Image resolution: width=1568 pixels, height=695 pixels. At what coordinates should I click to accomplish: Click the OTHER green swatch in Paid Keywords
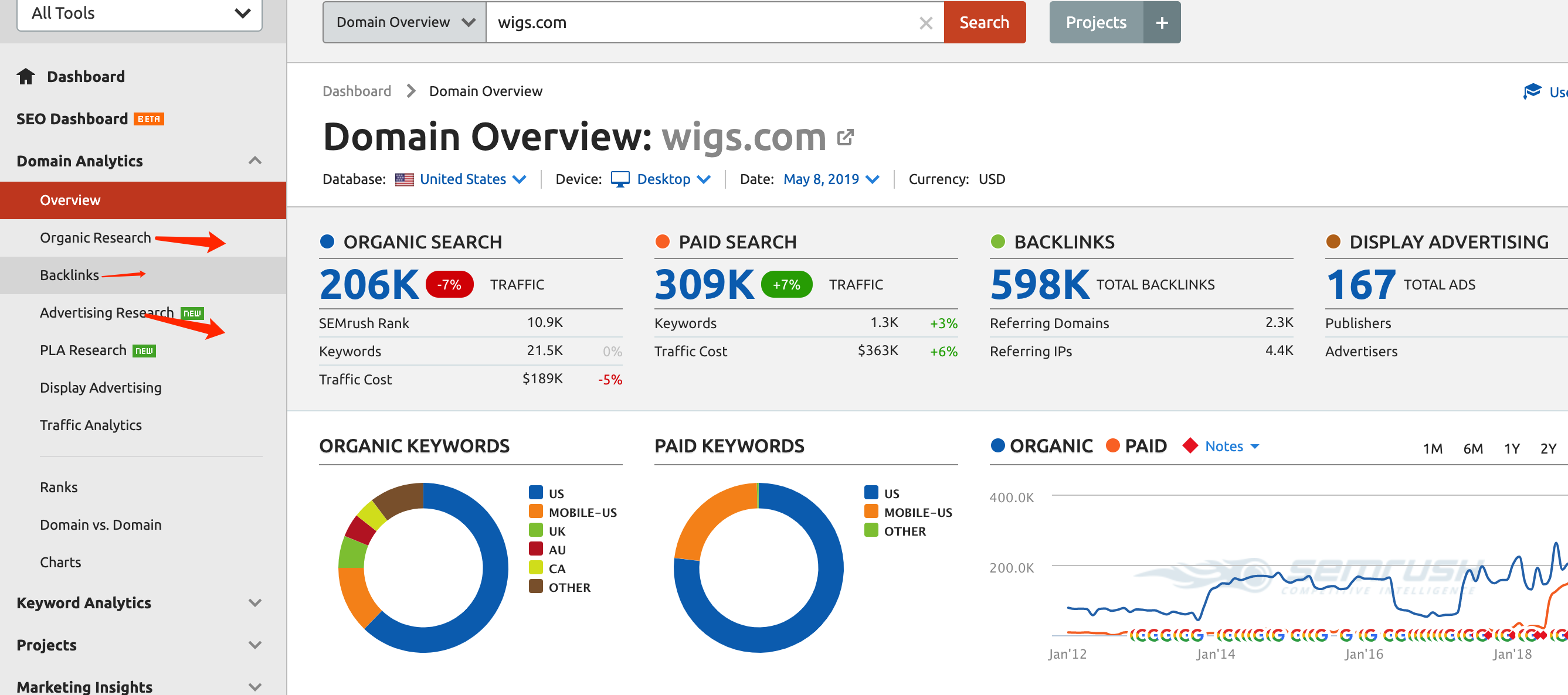[x=871, y=530]
